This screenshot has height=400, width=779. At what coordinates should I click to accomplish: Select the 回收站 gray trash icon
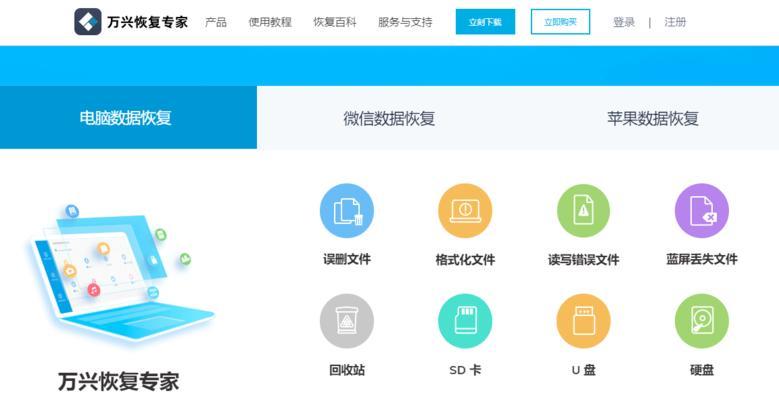347,321
